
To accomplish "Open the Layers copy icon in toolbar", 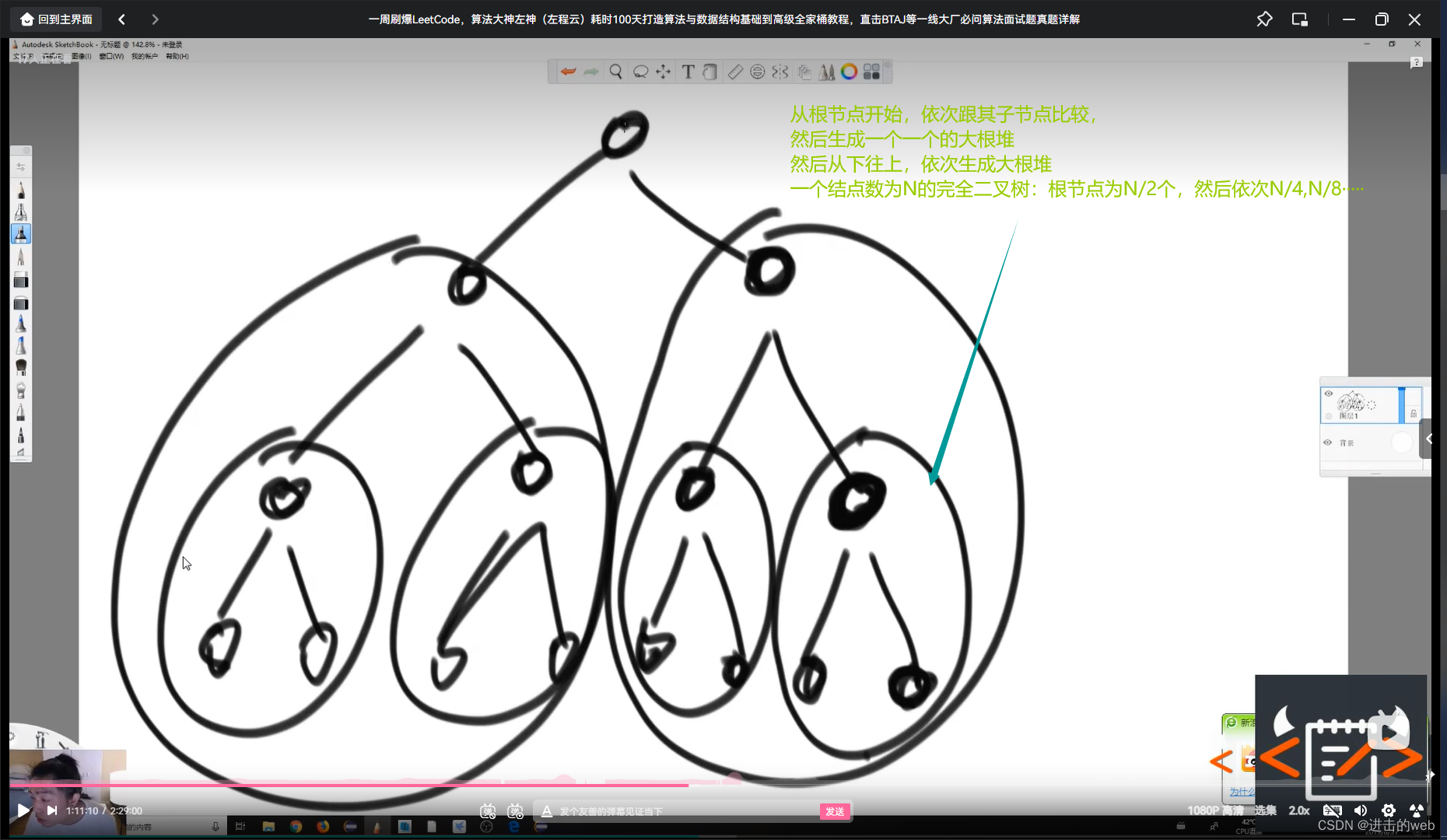I will tap(804, 72).
